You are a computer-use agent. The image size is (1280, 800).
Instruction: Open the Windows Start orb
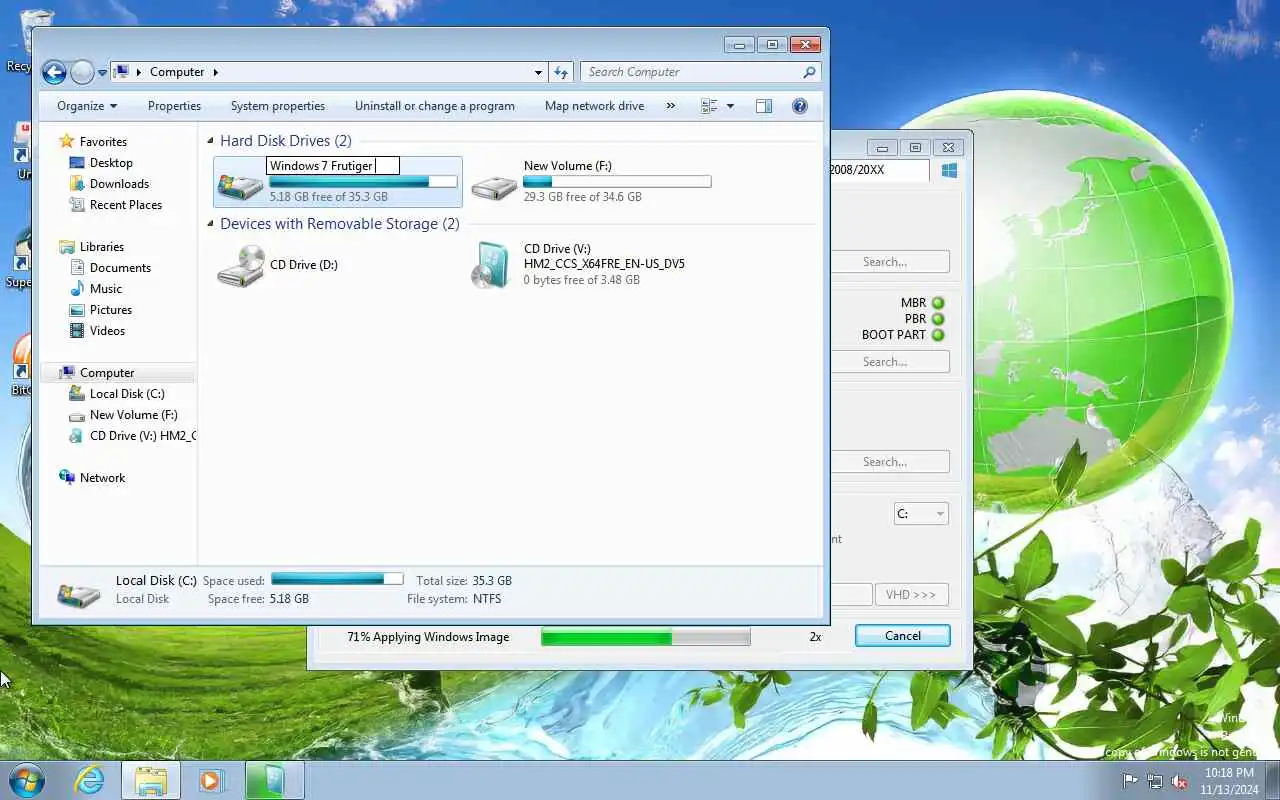coord(28,780)
